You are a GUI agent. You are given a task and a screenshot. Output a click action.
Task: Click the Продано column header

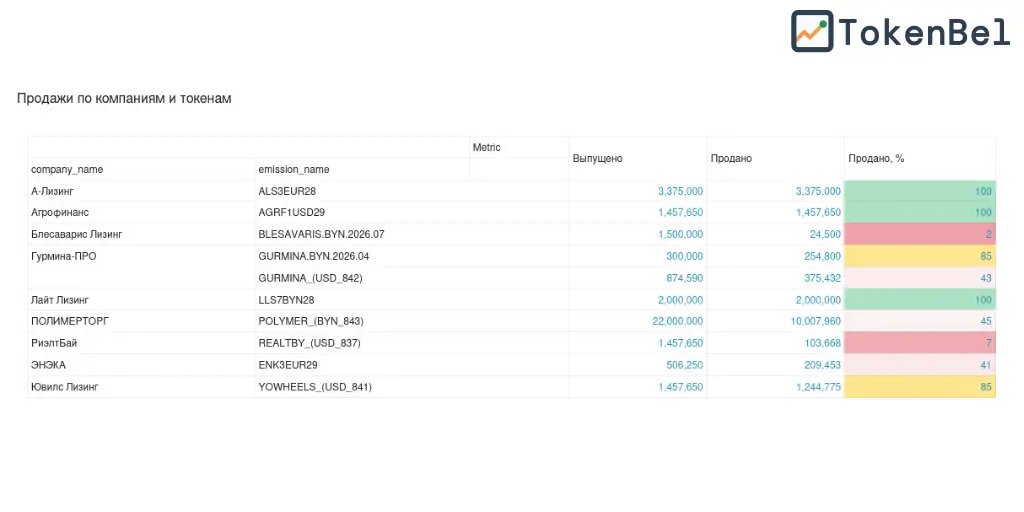point(731,159)
